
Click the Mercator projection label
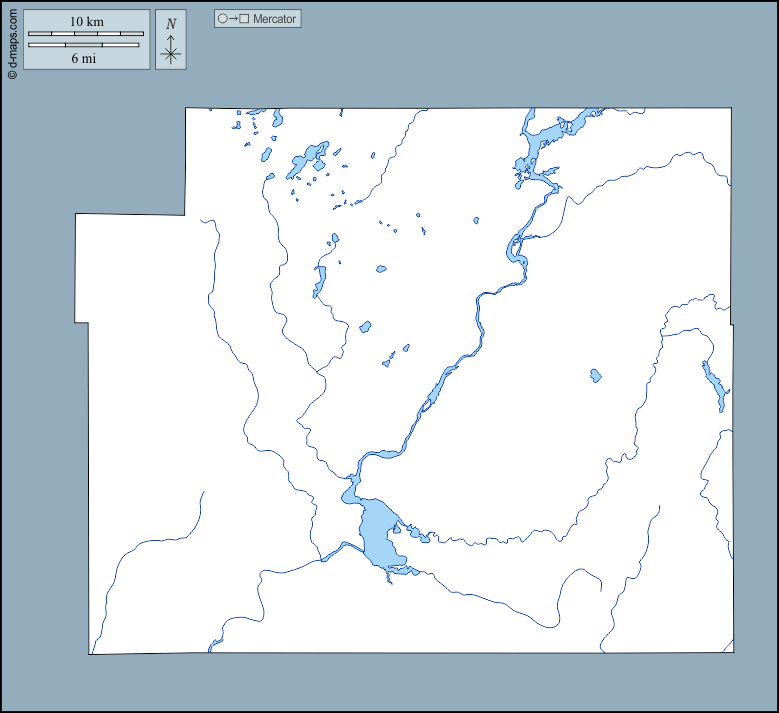pos(274,19)
